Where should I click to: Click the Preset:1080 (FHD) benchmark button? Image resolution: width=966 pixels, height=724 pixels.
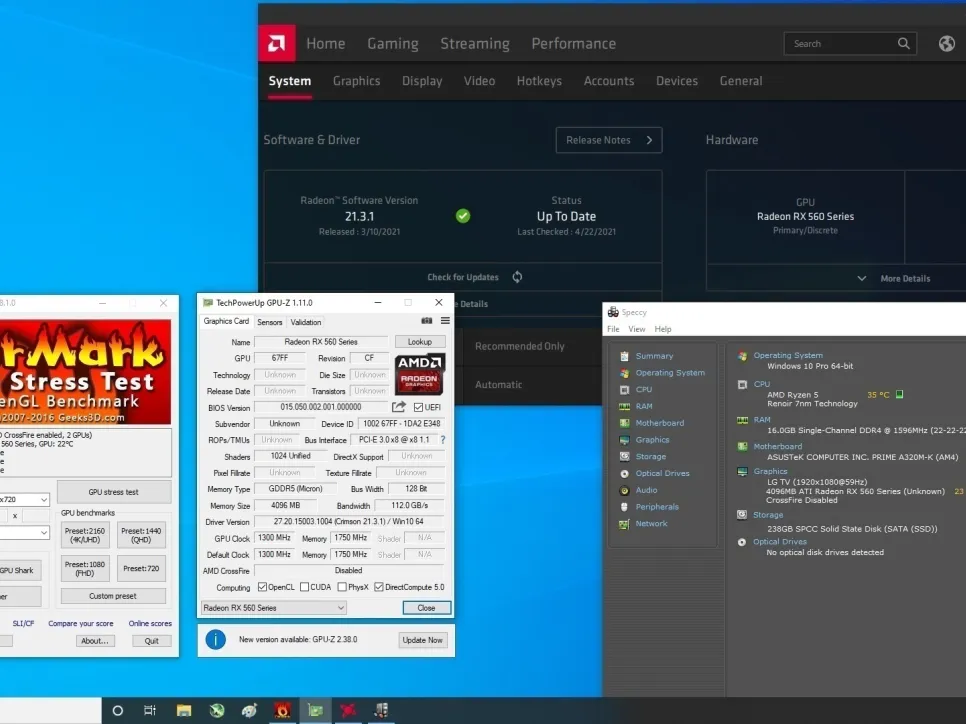tap(84, 568)
